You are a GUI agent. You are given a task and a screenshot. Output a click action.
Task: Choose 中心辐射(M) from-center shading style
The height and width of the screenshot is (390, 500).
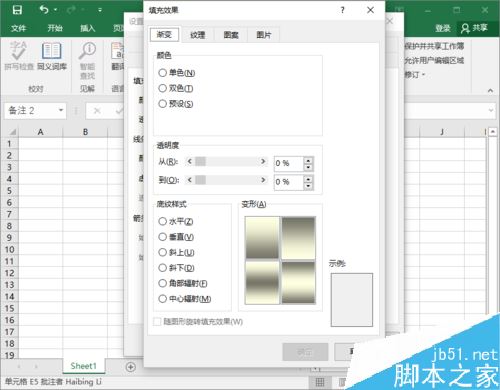(162, 299)
